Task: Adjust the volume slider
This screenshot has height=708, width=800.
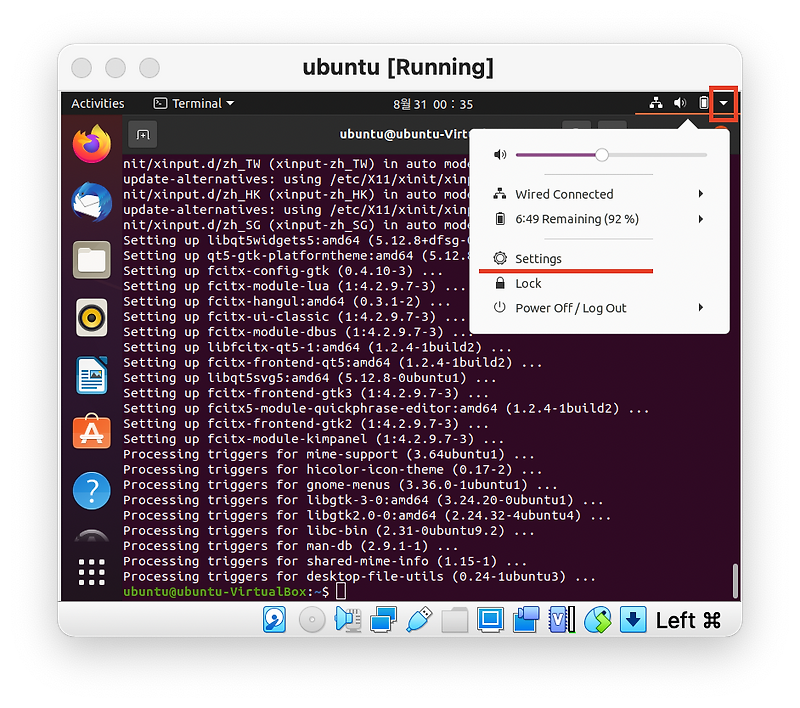Action: point(601,155)
